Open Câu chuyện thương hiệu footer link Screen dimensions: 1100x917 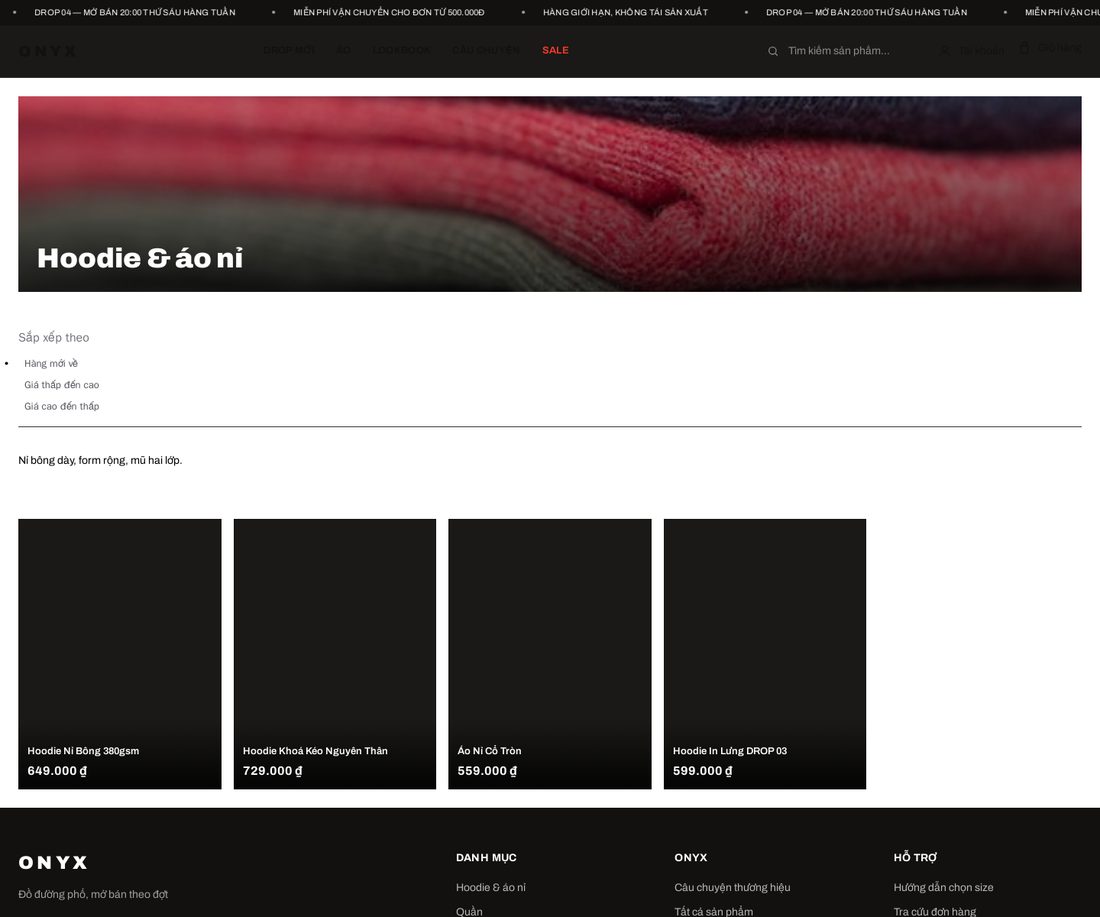732,888
